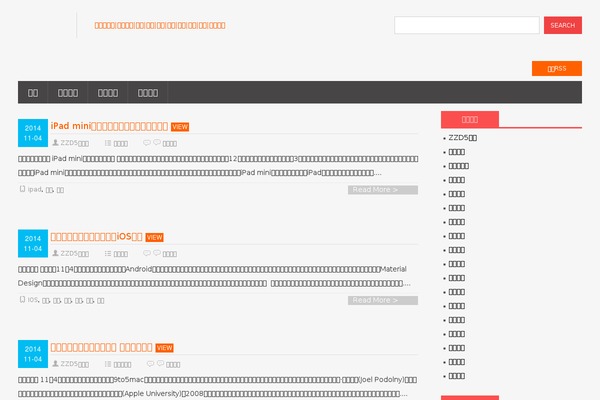Open the second item in dark navigation bar
The width and height of the screenshot is (600, 400).
coord(68,93)
